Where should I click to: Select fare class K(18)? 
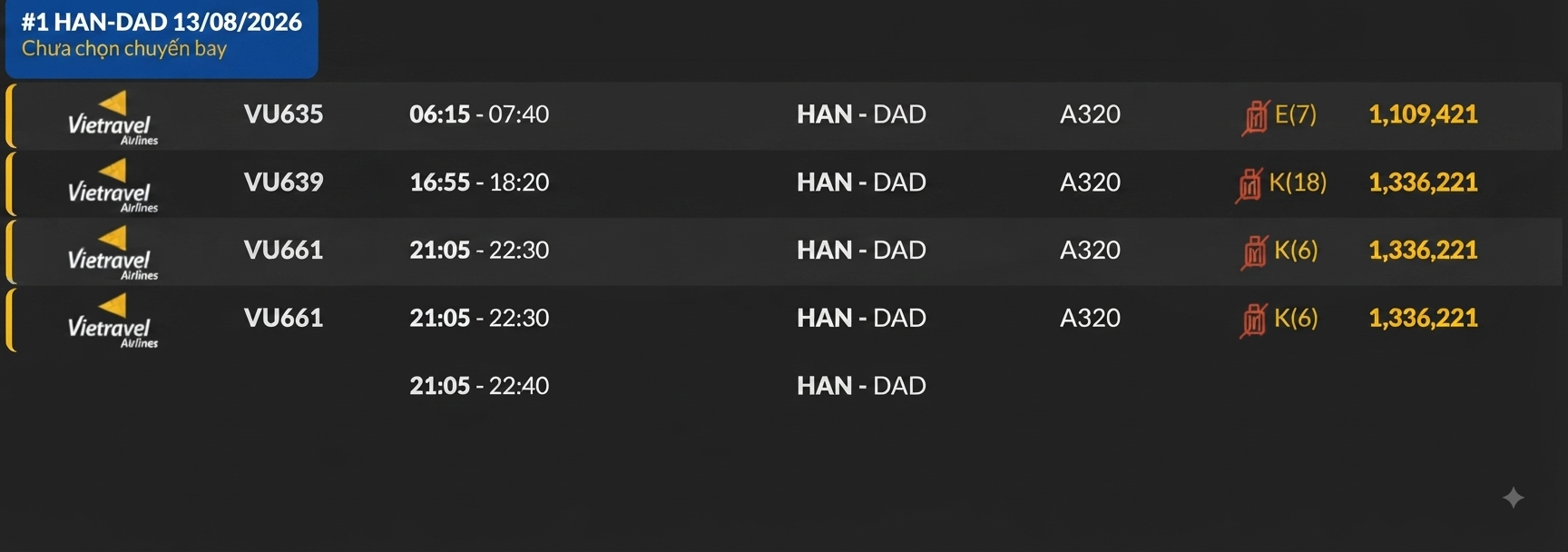click(1298, 182)
